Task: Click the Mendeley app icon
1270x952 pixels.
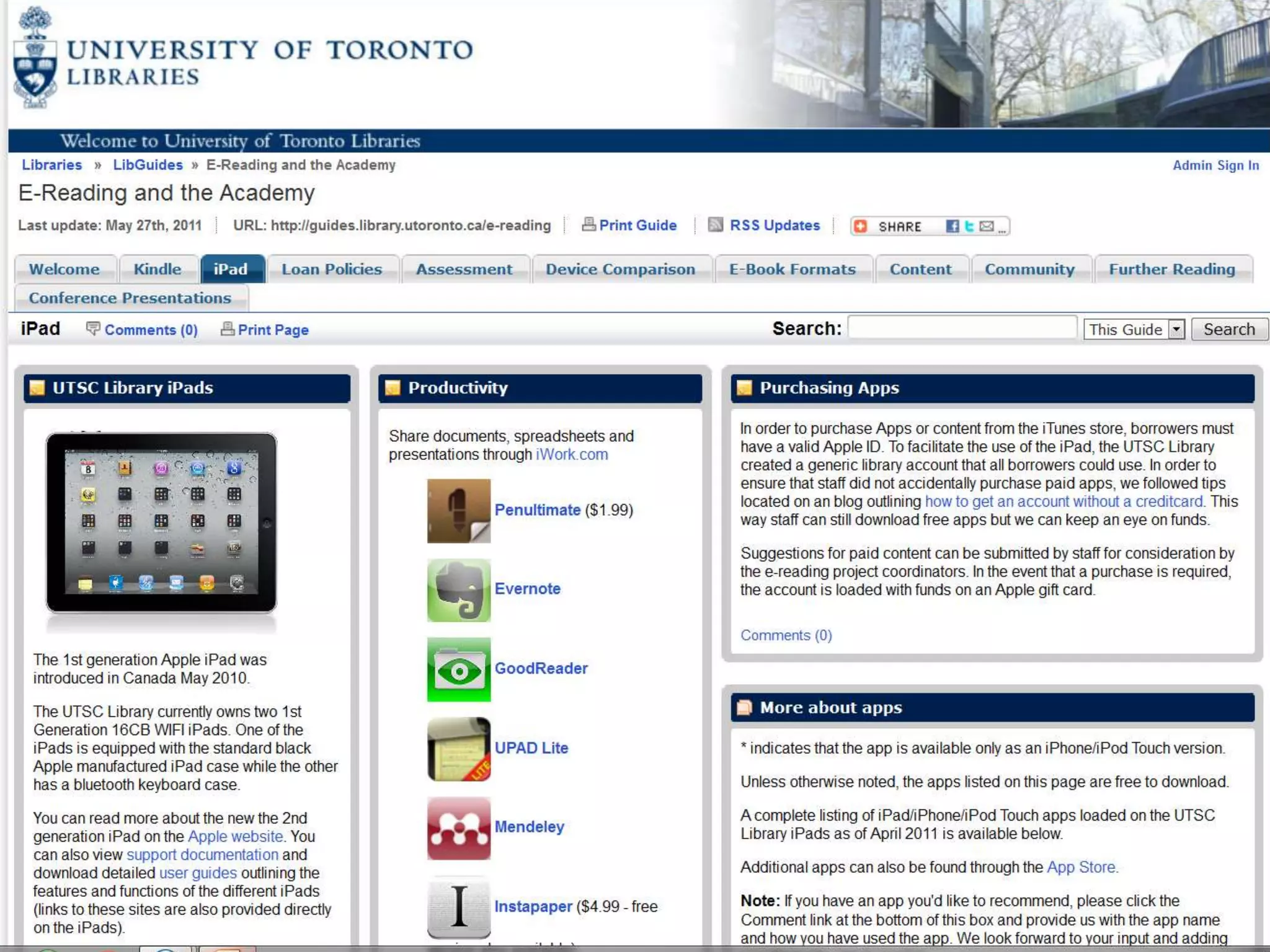Action: [x=458, y=828]
